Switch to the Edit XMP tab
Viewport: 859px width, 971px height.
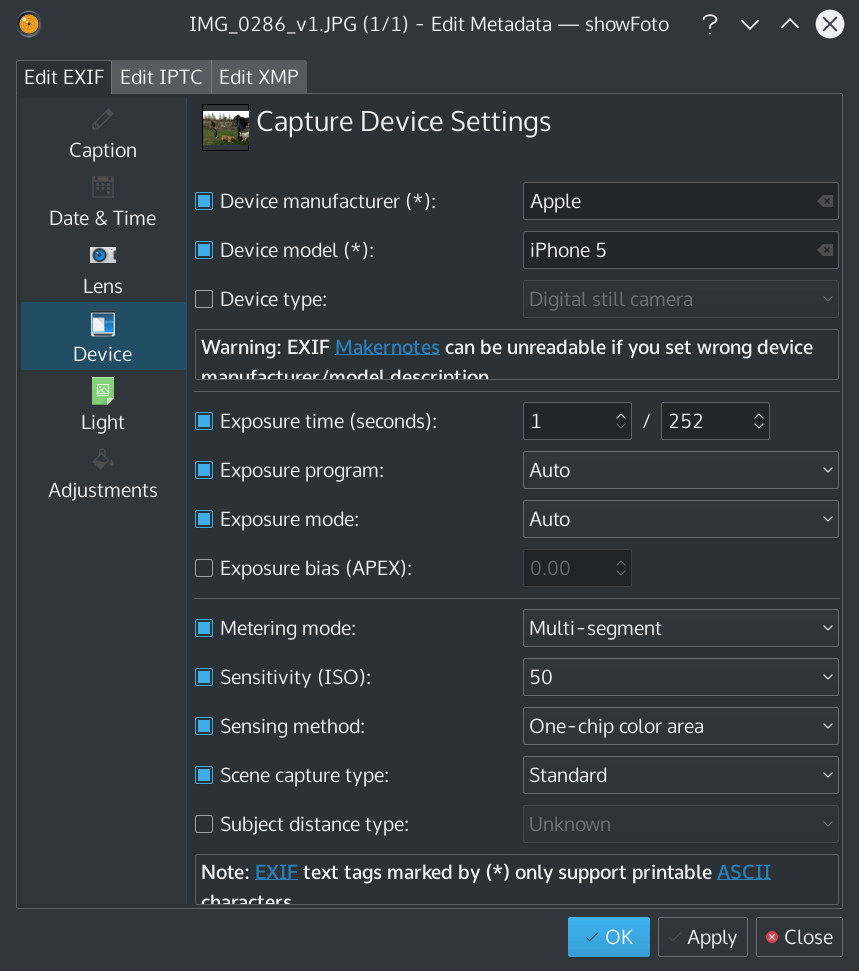[258, 76]
